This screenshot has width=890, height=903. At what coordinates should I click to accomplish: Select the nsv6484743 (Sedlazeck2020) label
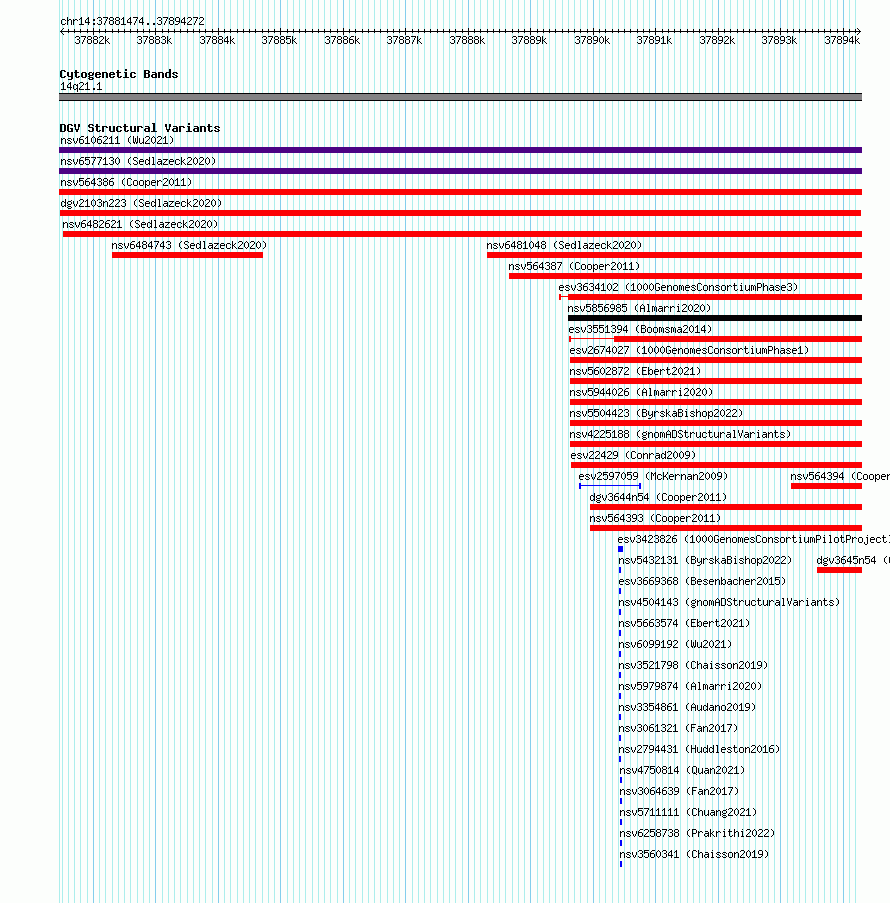(x=190, y=245)
